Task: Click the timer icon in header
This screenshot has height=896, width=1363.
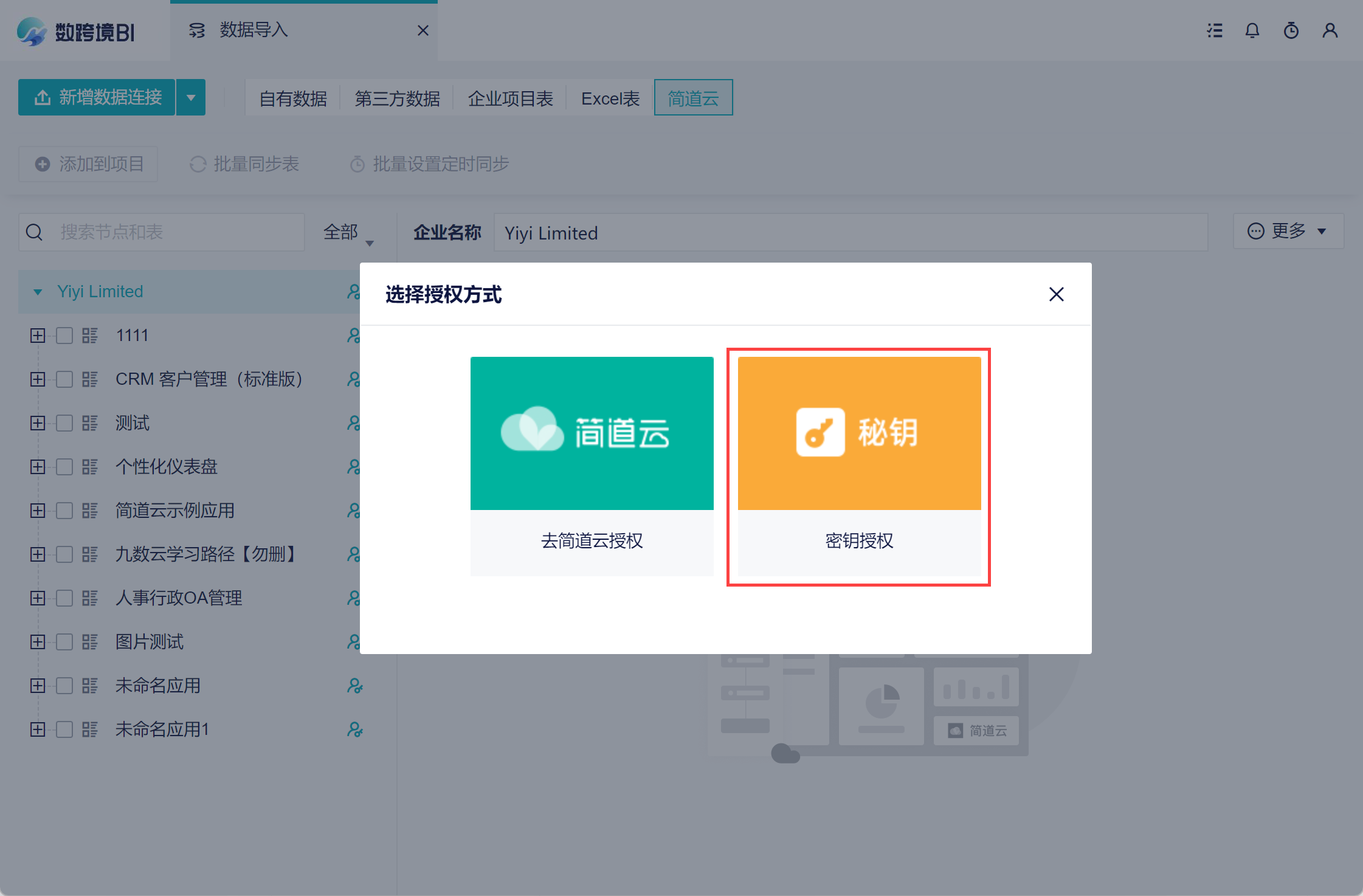Action: click(1291, 30)
